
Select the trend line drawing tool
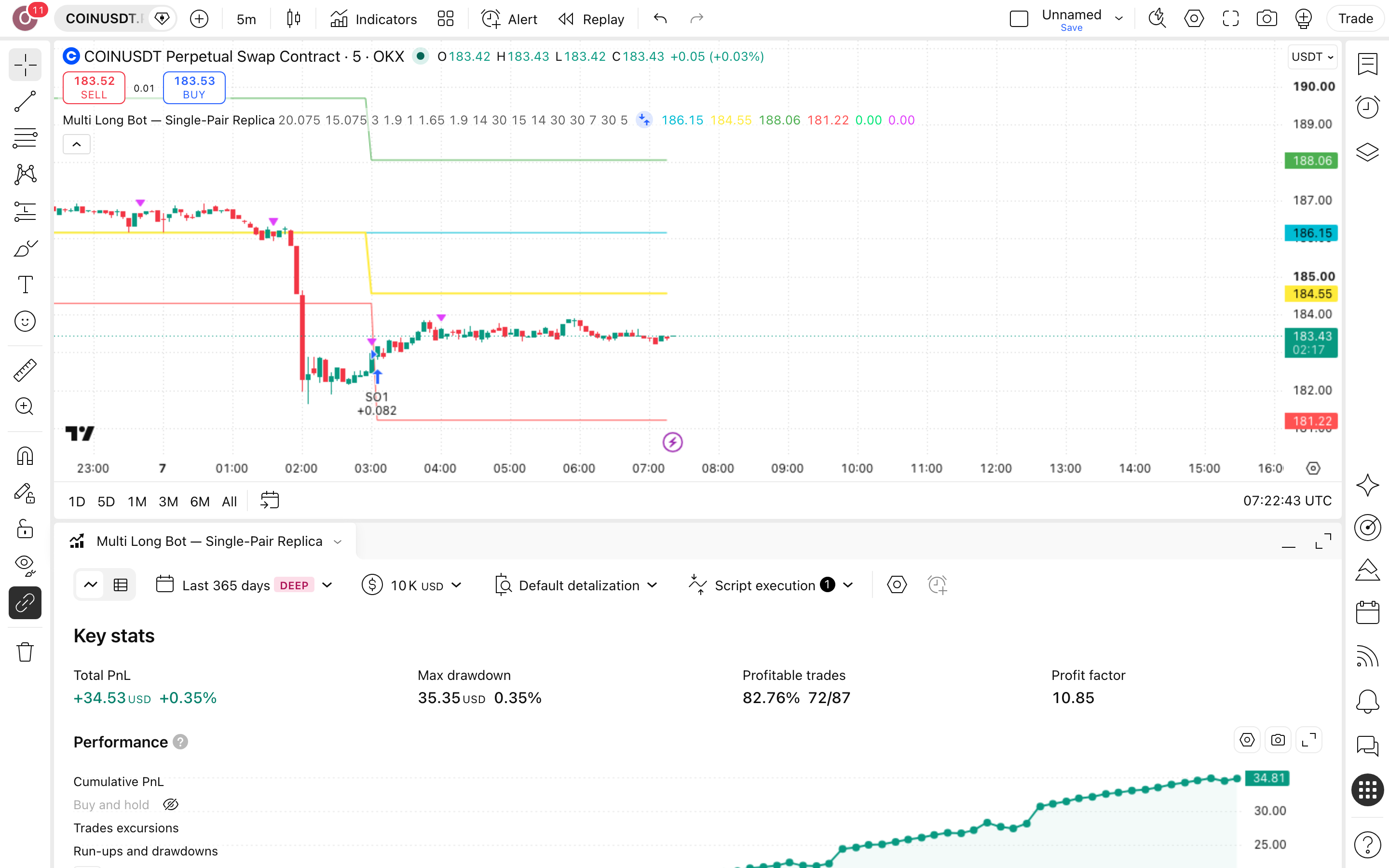(25, 102)
